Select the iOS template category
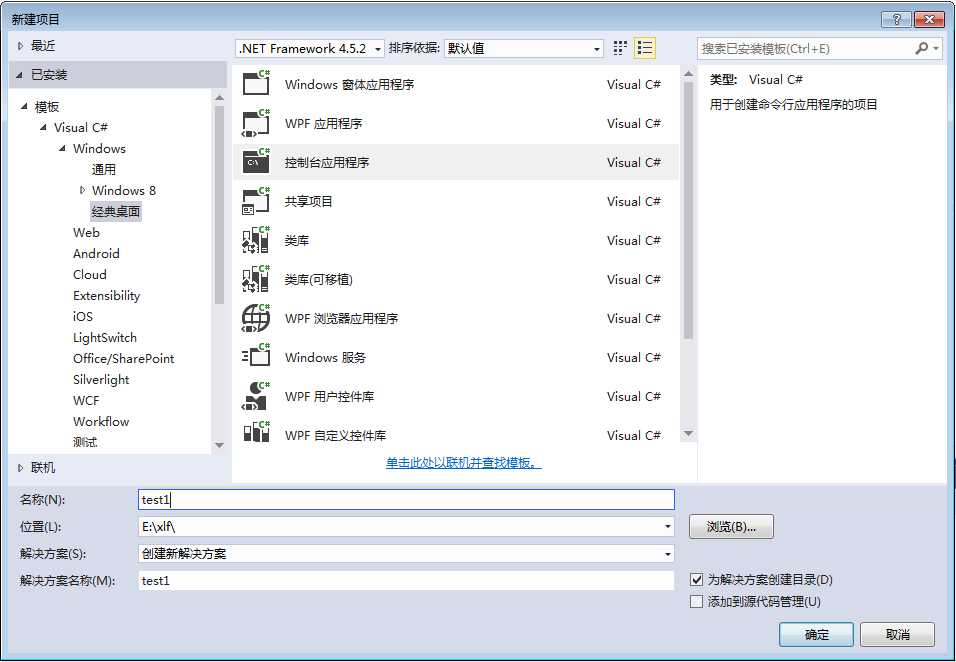The width and height of the screenshot is (956, 662). [x=82, y=316]
